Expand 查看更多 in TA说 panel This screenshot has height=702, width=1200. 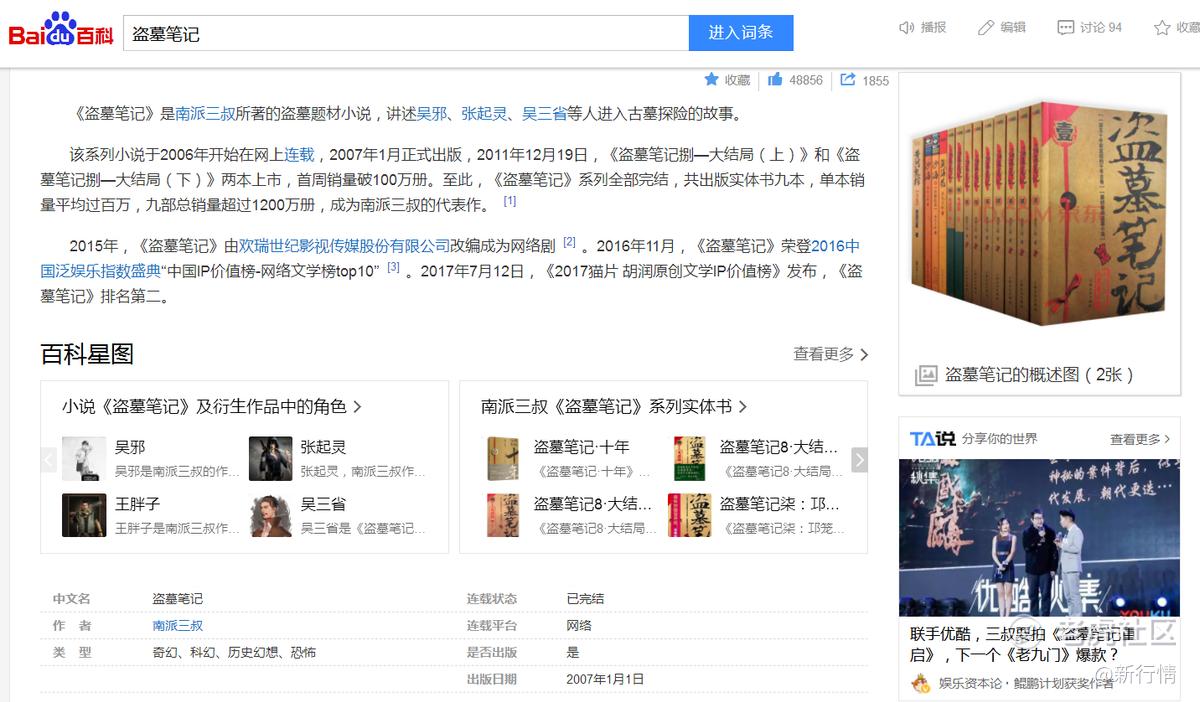pyautogui.click(x=1140, y=439)
